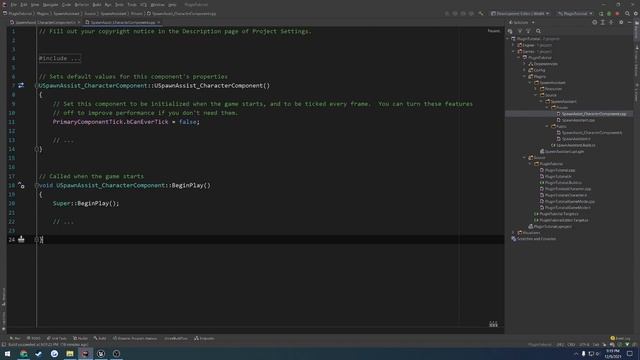Viewport: 640px width, 360px height.
Task: Click the Reader mode label in editor corner
Action: [493, 31]
